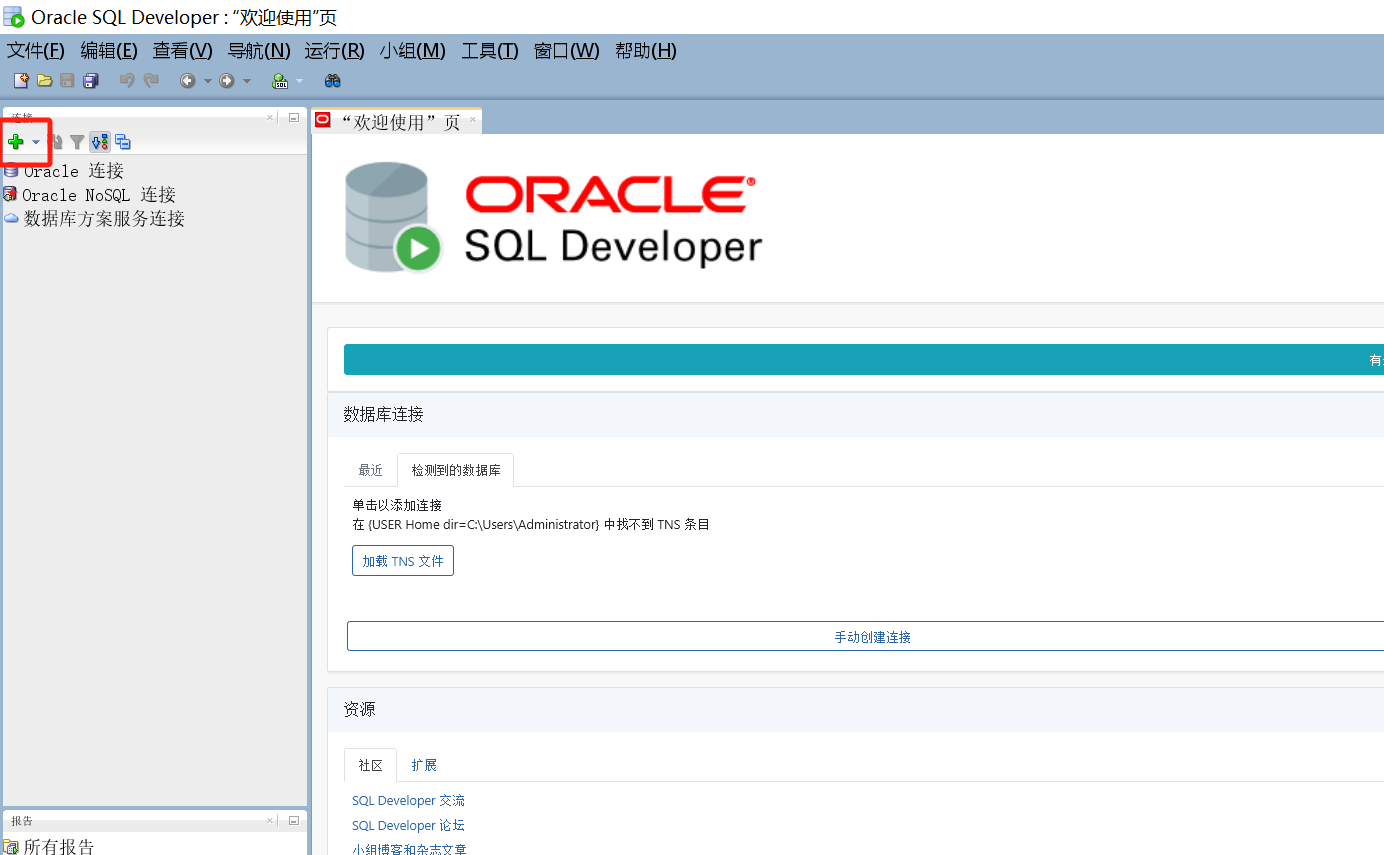
Task: Open search using the binoculars icon
Action: pyautogui.click(x=333, y=81)
